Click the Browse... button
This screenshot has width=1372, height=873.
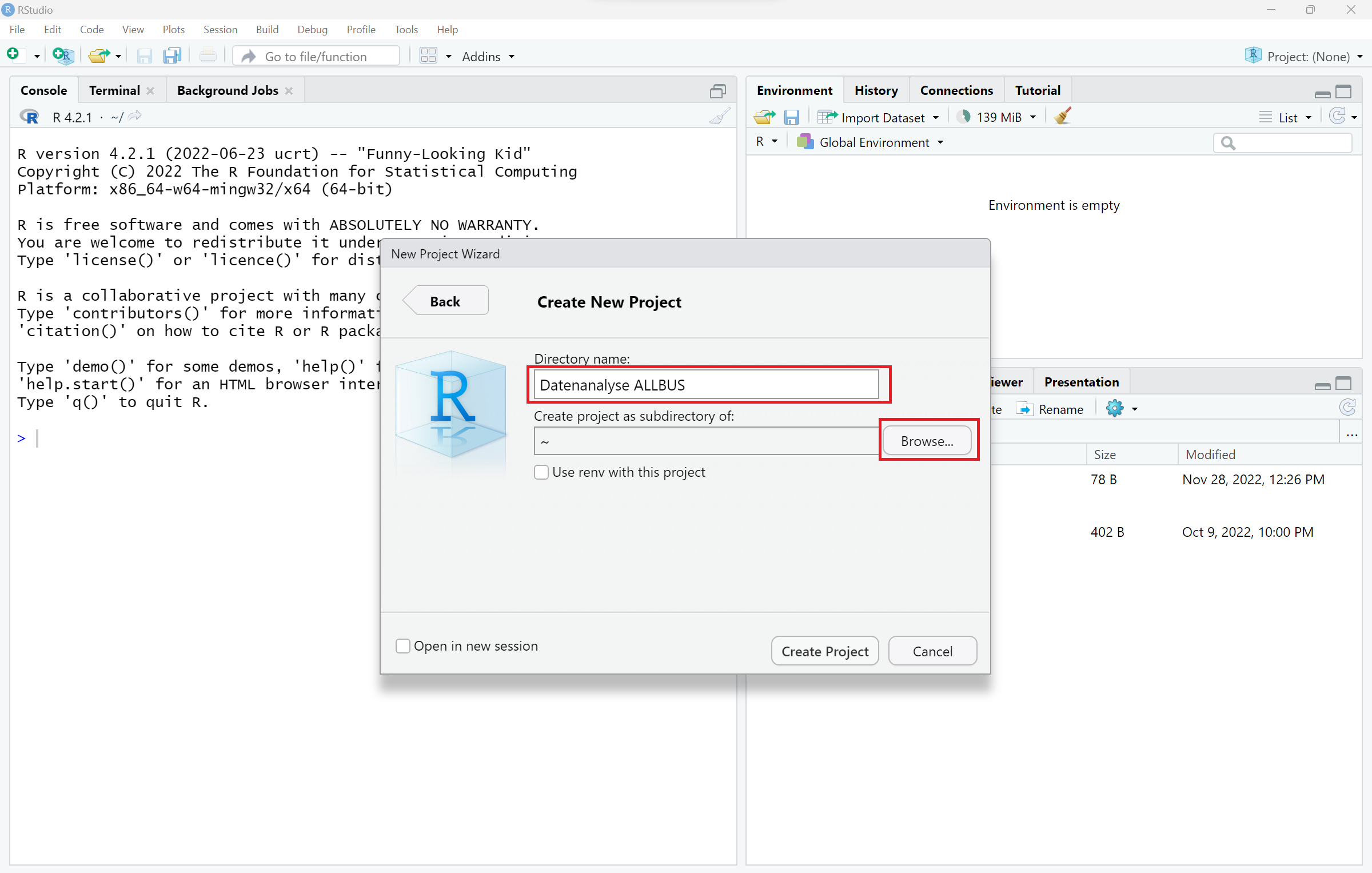coord(927,441)
